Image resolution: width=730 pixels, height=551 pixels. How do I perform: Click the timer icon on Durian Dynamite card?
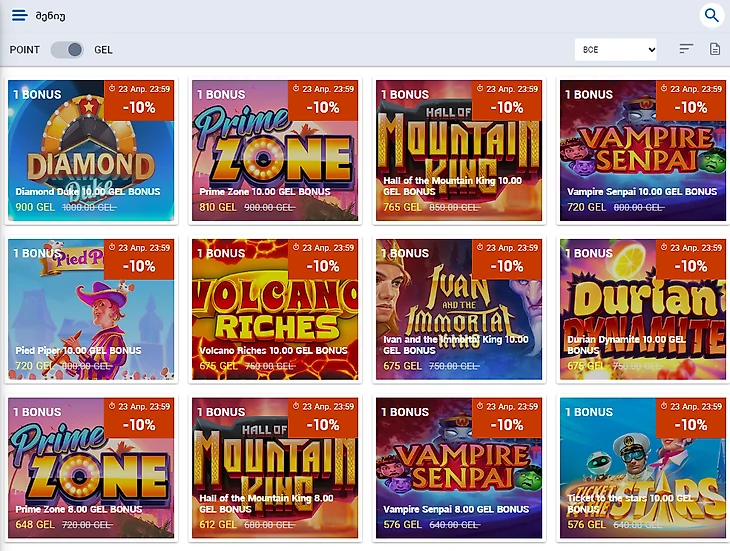point(664,247)
